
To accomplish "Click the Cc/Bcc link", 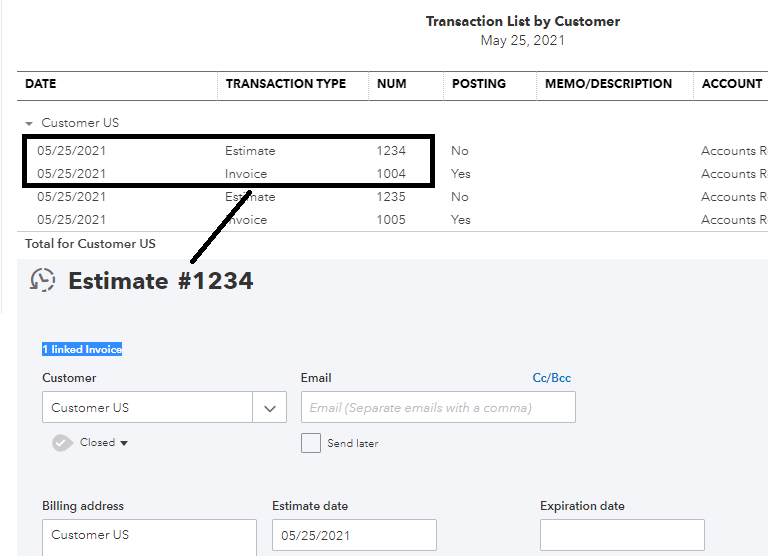I will click(552, 378).
